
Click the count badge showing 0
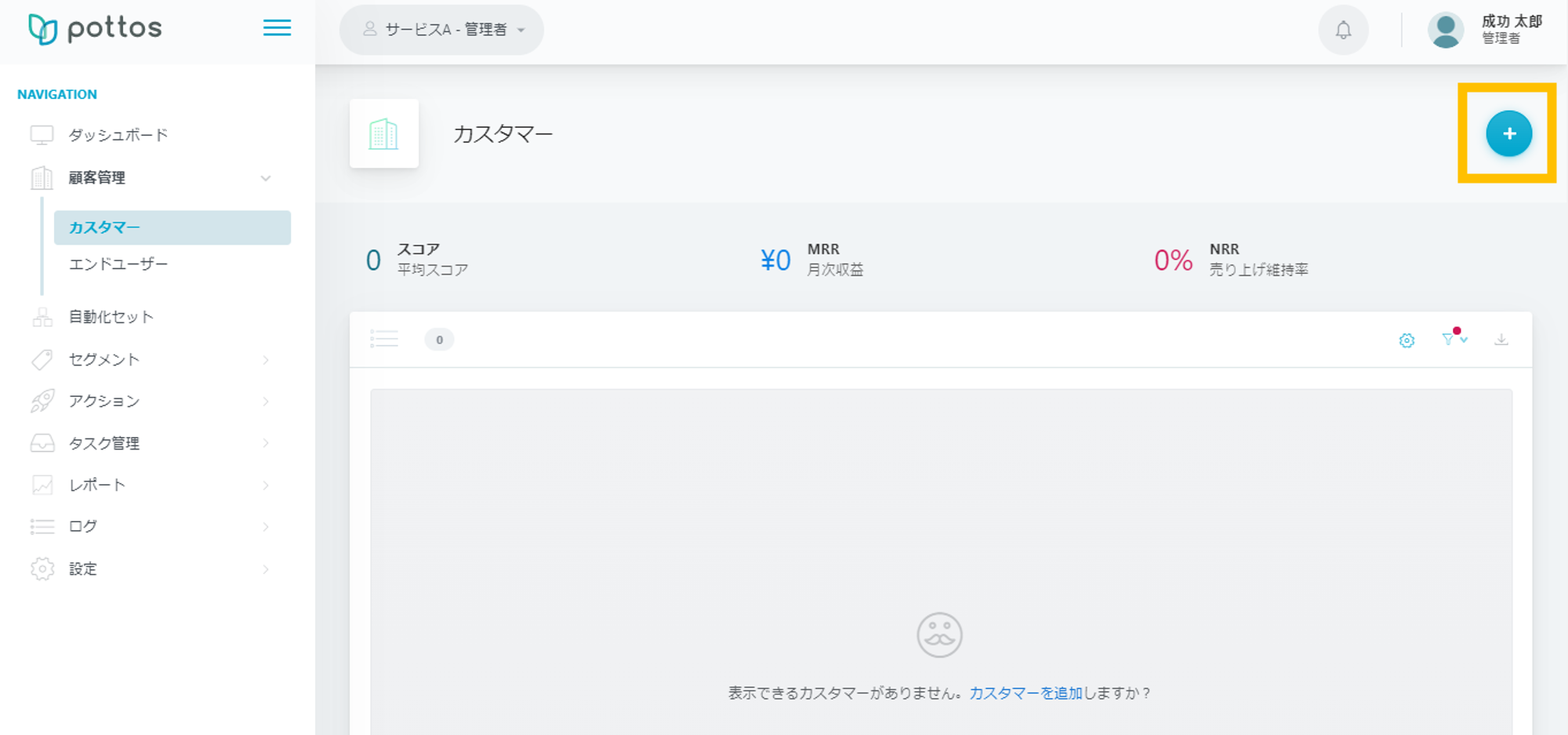pyautogui.click(x=439, y=340)
